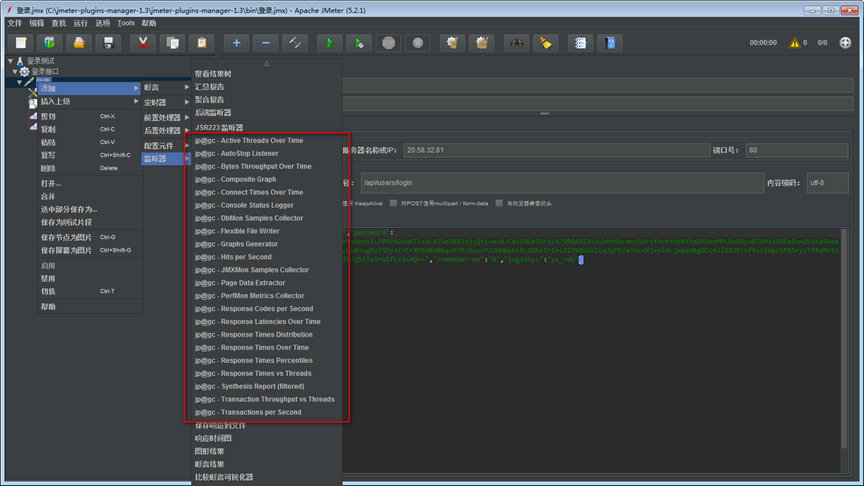Image resolution: width=864 pixels, height=486 pixels.
Task: Open the Templates toolbar icon
Action: pos(50,43)
